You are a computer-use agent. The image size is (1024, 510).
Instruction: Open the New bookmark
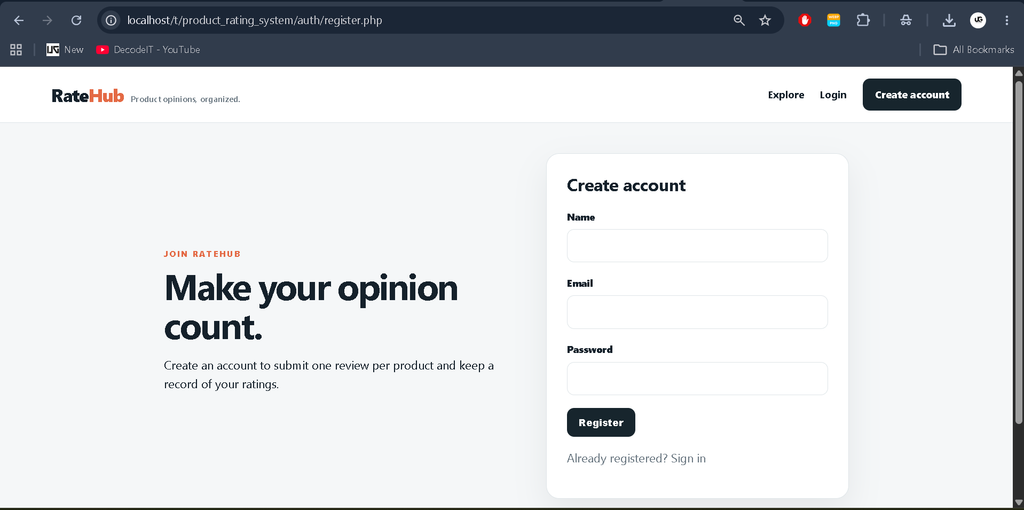[x=65, y=50]
